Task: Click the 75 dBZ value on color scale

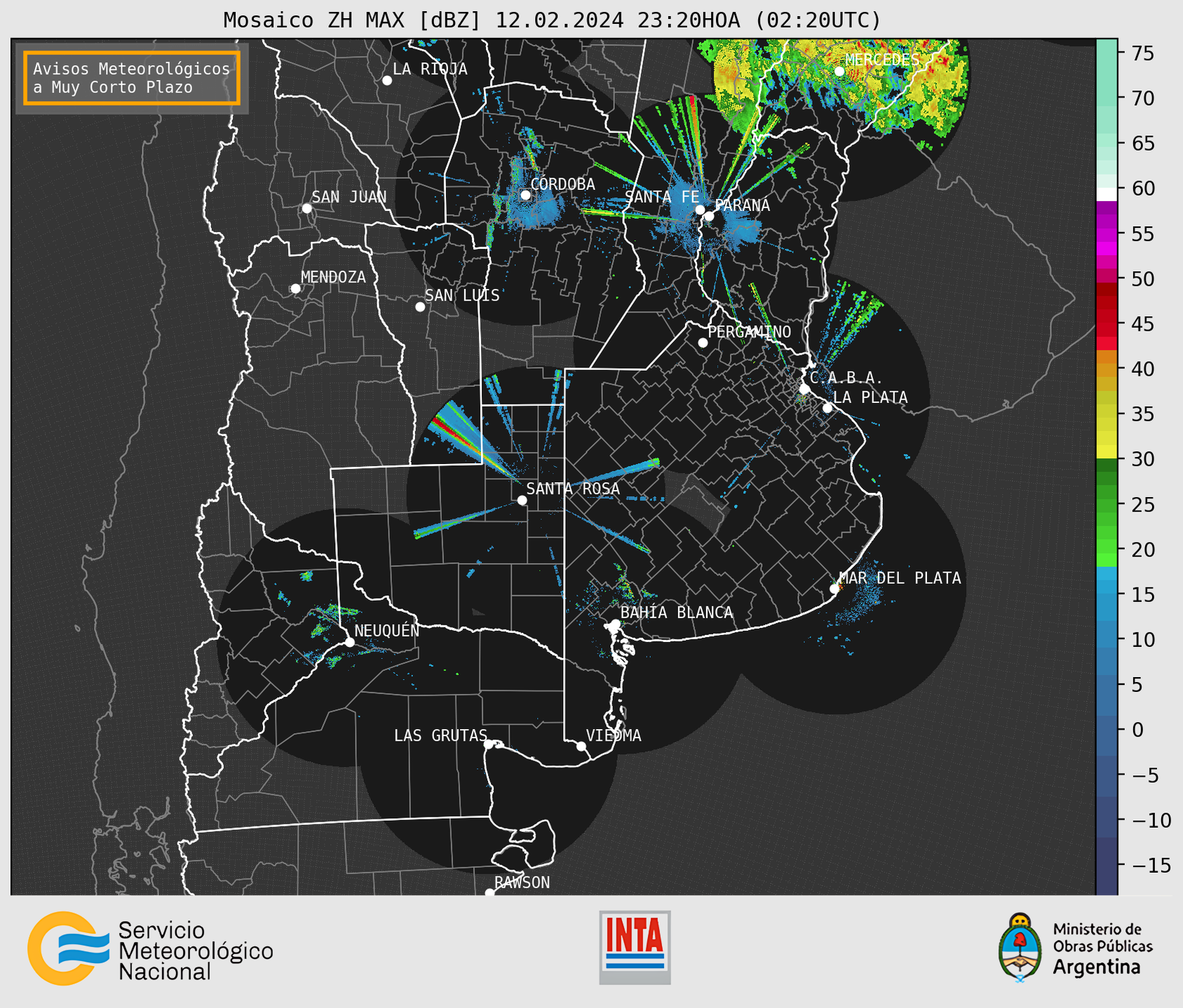Action: pyautogui.click(x=1142, y=53)
